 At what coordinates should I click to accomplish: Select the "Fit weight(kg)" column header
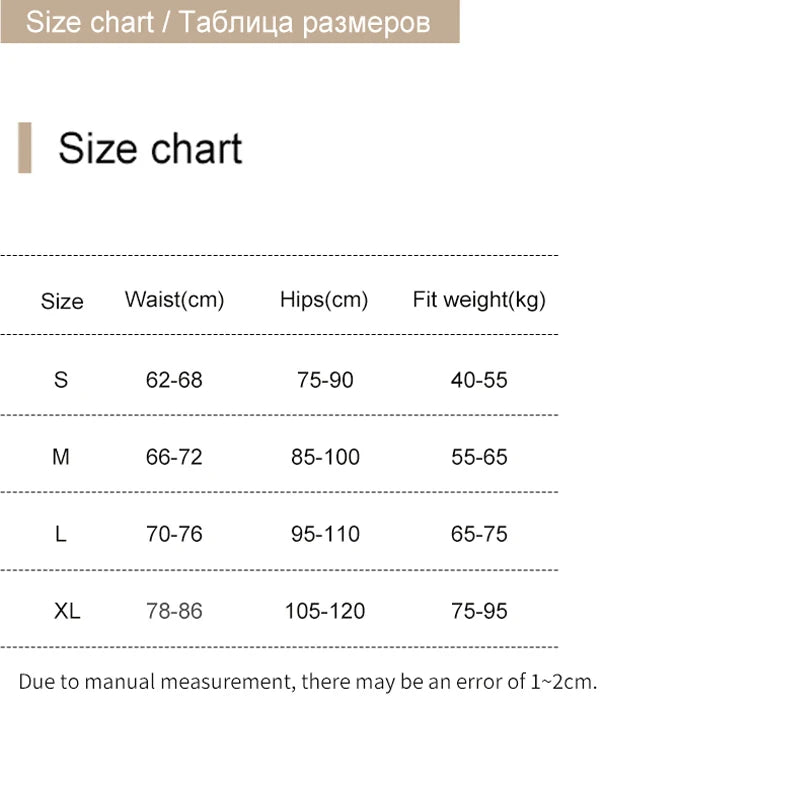479,299
